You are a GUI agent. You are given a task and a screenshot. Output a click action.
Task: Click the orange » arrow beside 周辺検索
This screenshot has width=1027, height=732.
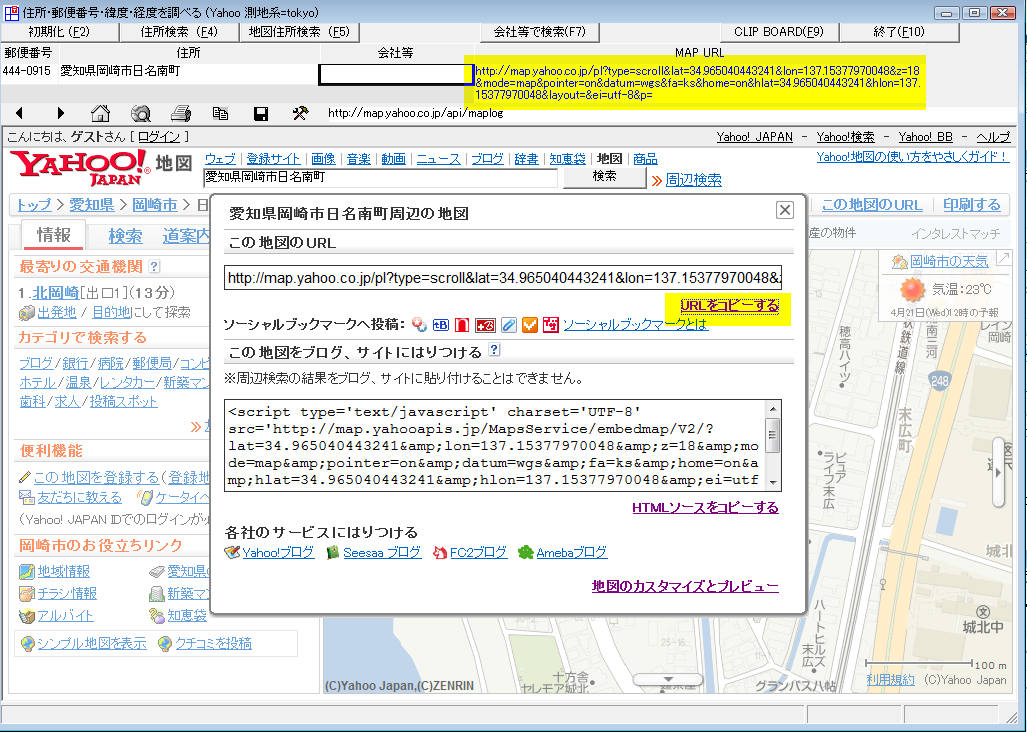[x=657, y=180]
